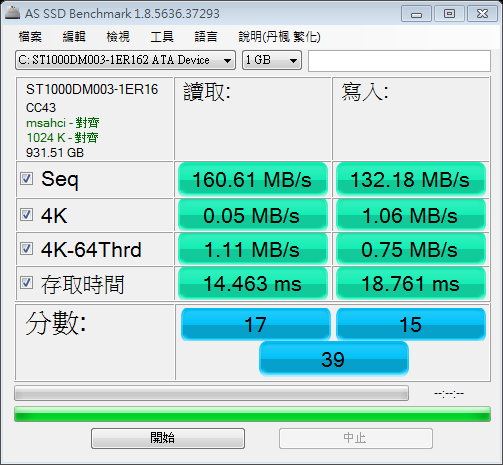Click the elapsed time indicator --:--:--
This screenshot has width=503, height=465.
[449, 394]
